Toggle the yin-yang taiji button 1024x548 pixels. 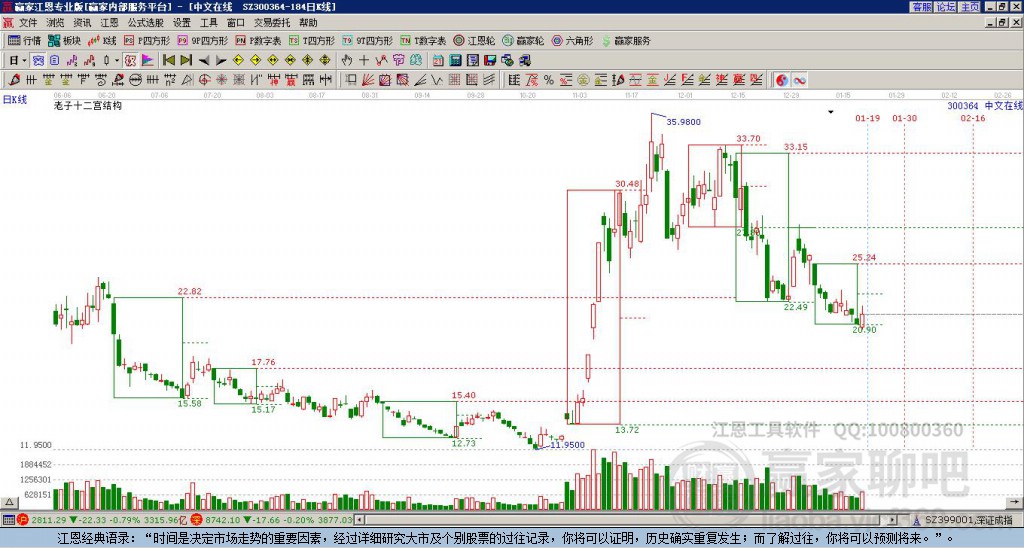(782, 80)
